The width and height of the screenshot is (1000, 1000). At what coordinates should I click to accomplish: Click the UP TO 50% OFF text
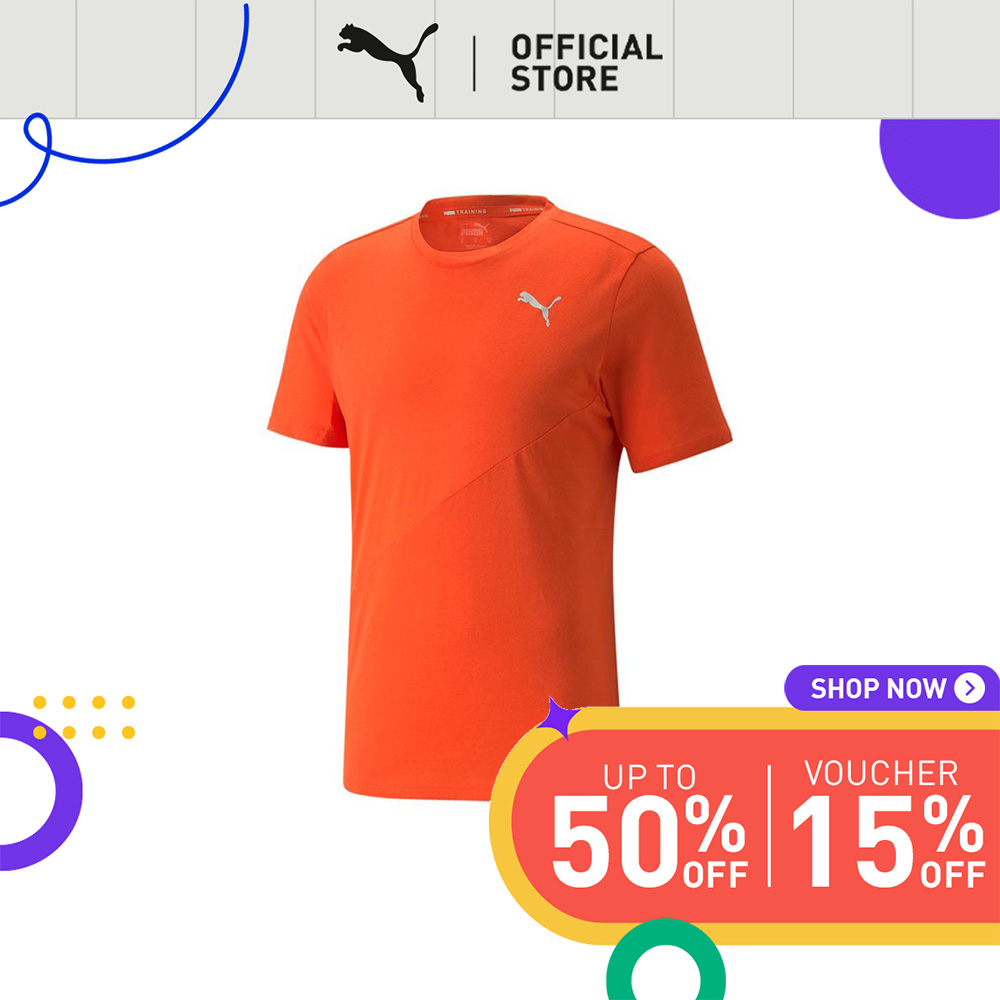tap(649, 825)
